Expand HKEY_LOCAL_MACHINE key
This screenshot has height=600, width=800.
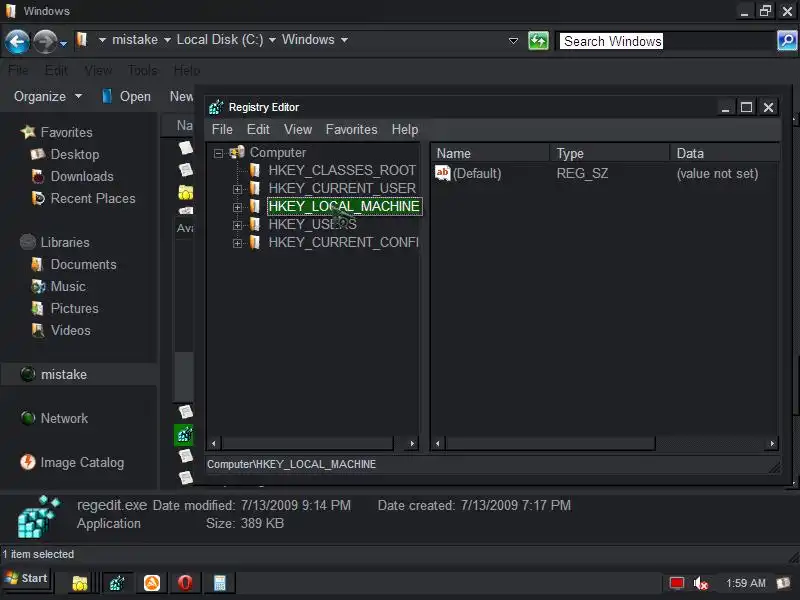coord(237,207)
